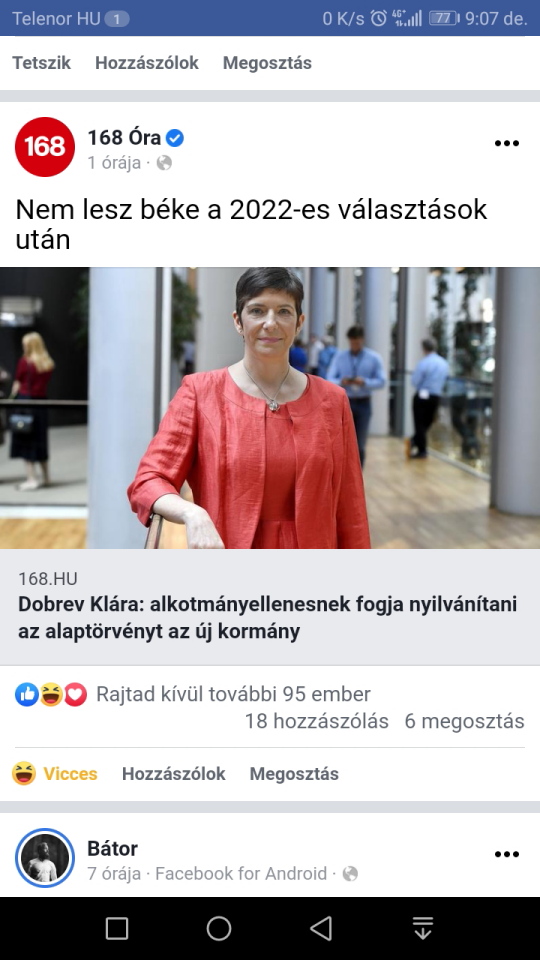The width and height of the screenshot is (540, 960).
Task: Open options menu for Bátor post
Action: (x=506, y=854)
